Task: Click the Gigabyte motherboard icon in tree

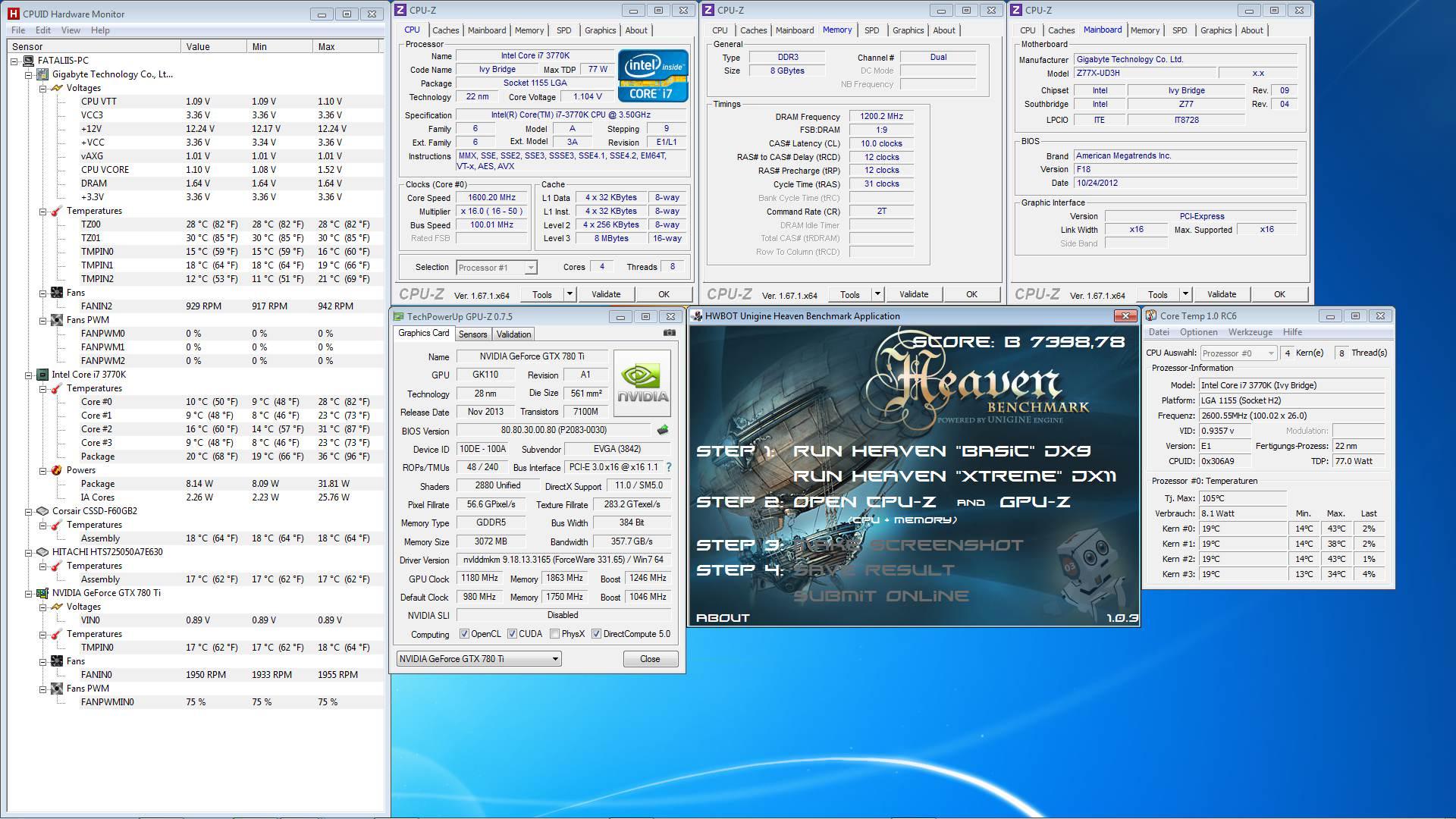Action: pyautogui.click(x=43, y=74)
